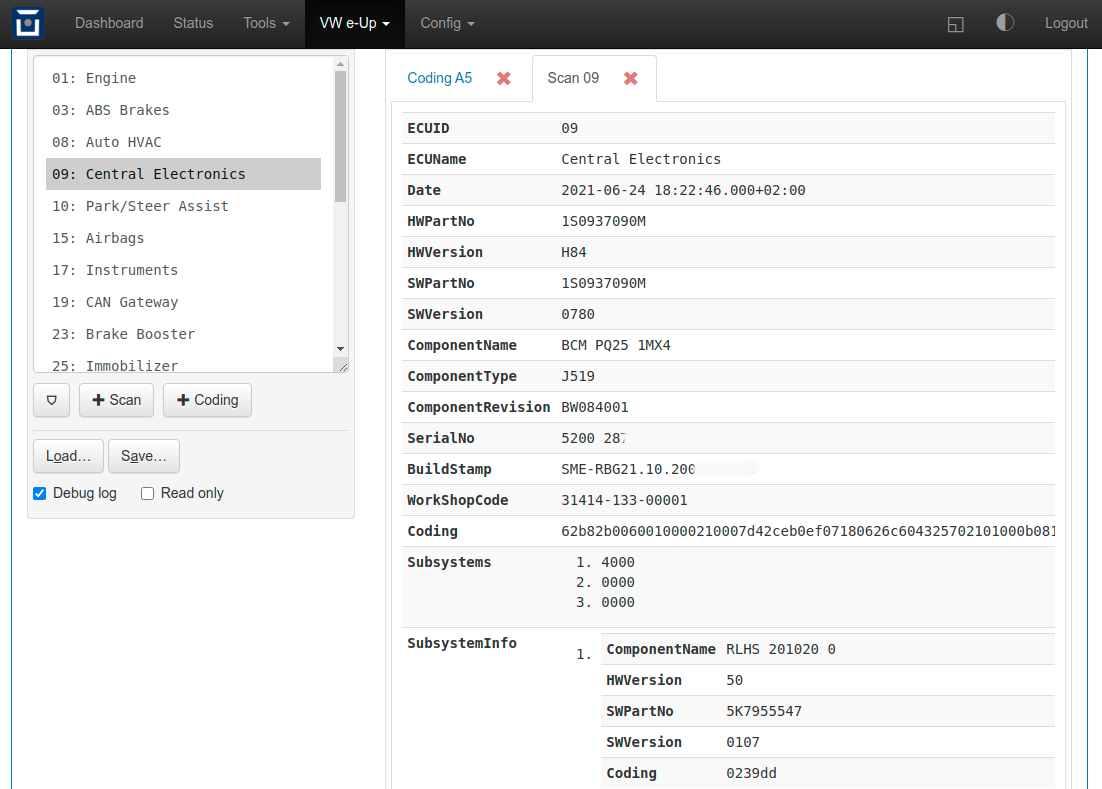Screen dimensions: 1102x789
Task: Click the OVMS logo icon
Action: tap(28, 23)
